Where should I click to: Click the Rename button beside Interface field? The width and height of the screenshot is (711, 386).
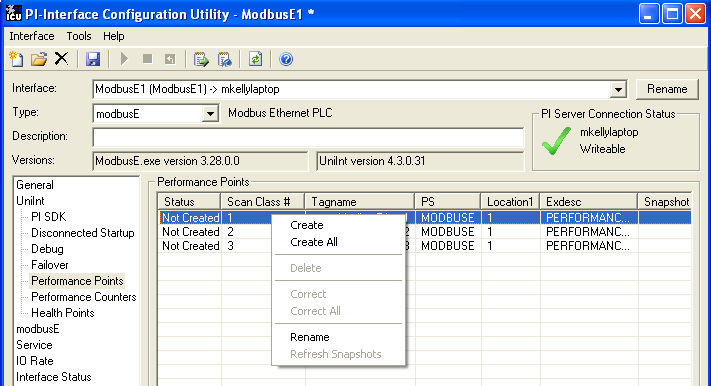[x=667, y=89]
